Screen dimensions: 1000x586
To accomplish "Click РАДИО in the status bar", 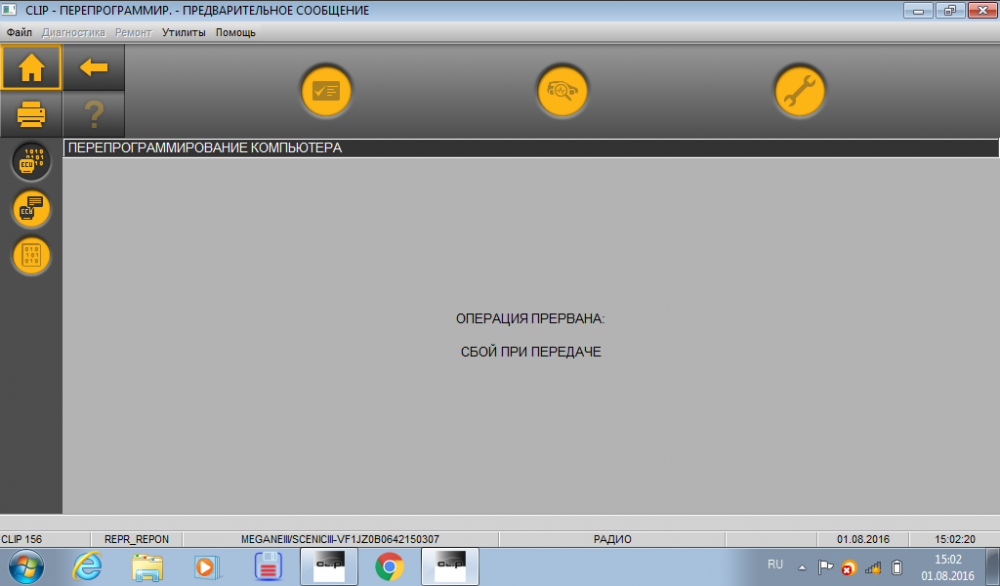I will [612, 539].
